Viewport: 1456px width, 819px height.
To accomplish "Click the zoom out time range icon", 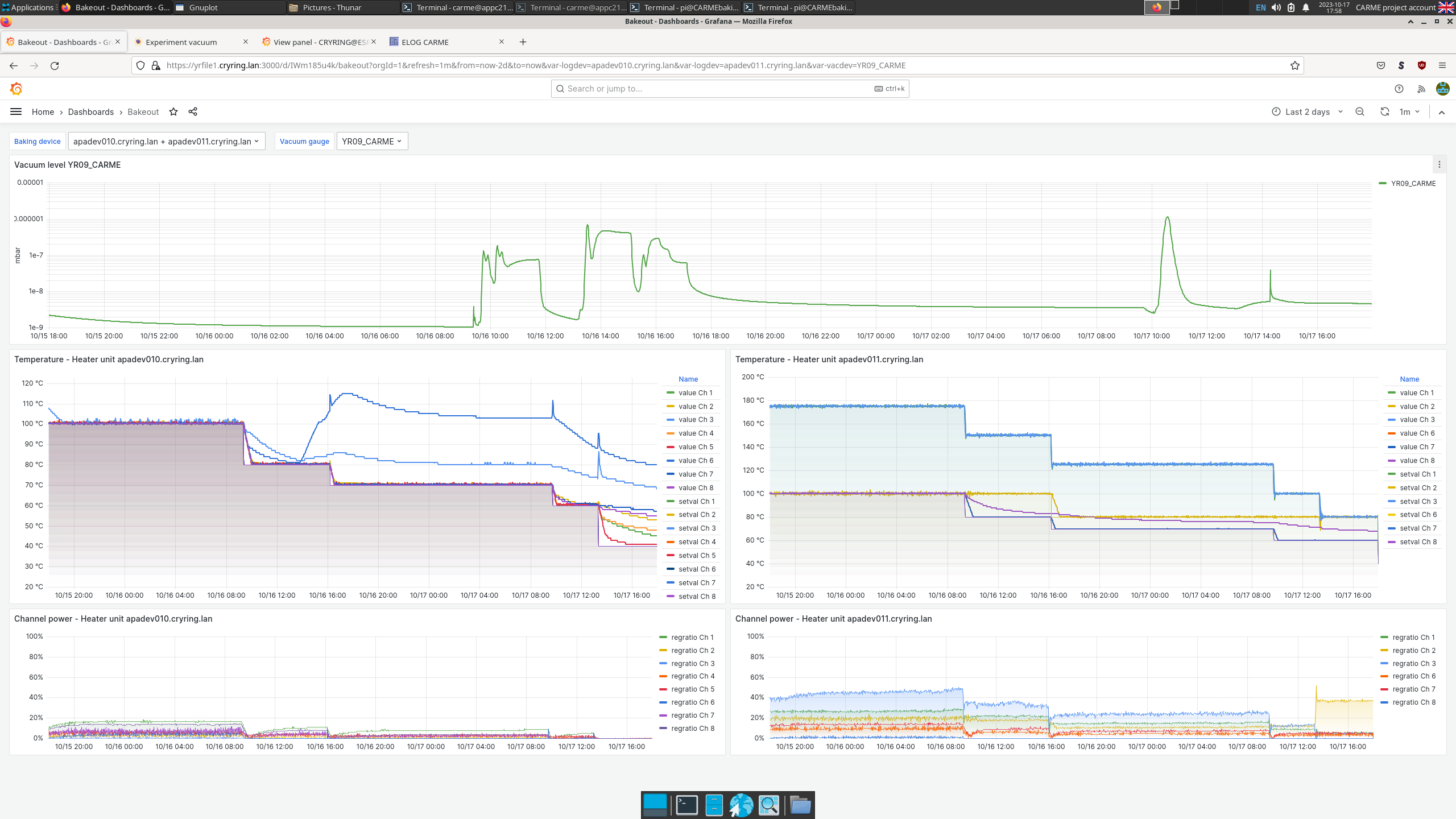I will 1360,112.
